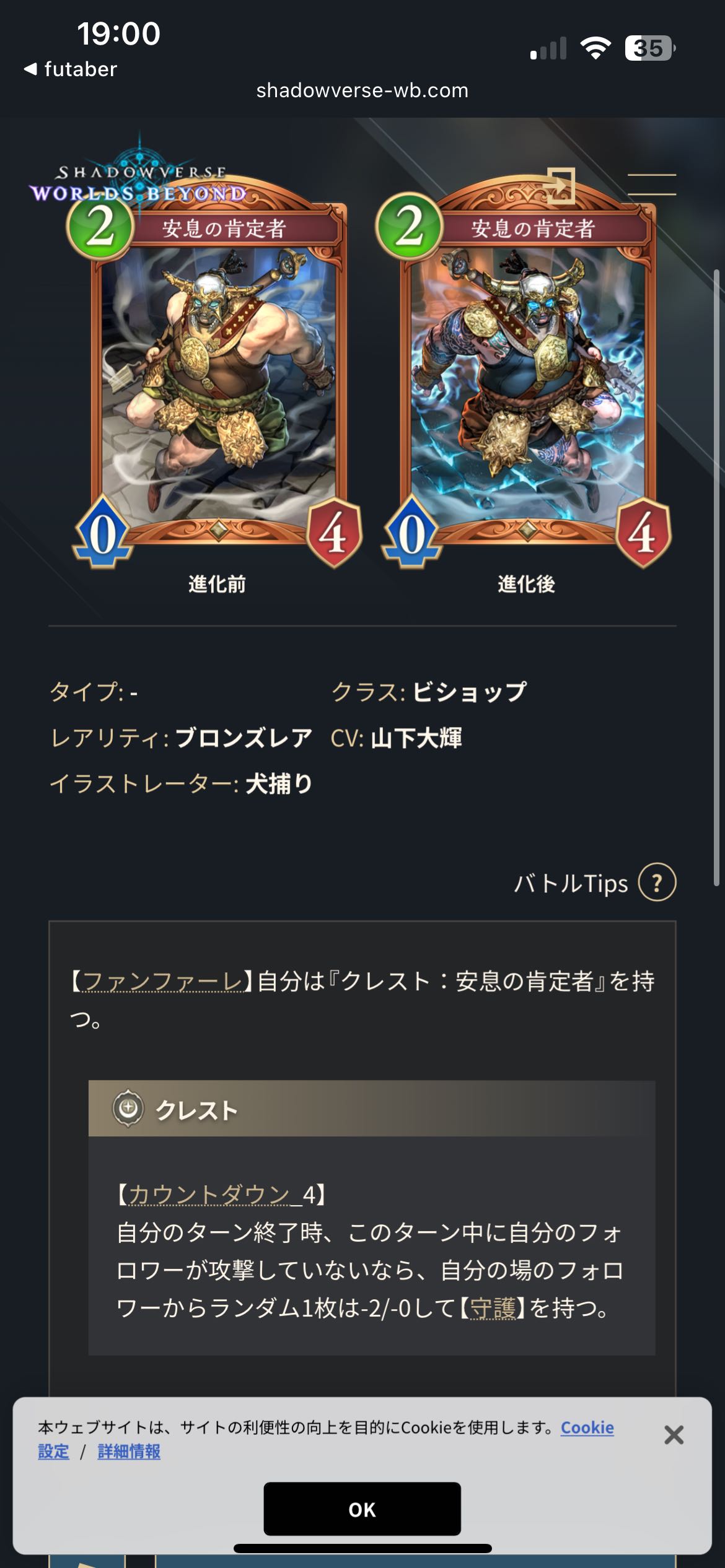Viewport: 725px width, 1568px height.
Task: Open the Cookie 設定 link
Action: (326, 1439)
